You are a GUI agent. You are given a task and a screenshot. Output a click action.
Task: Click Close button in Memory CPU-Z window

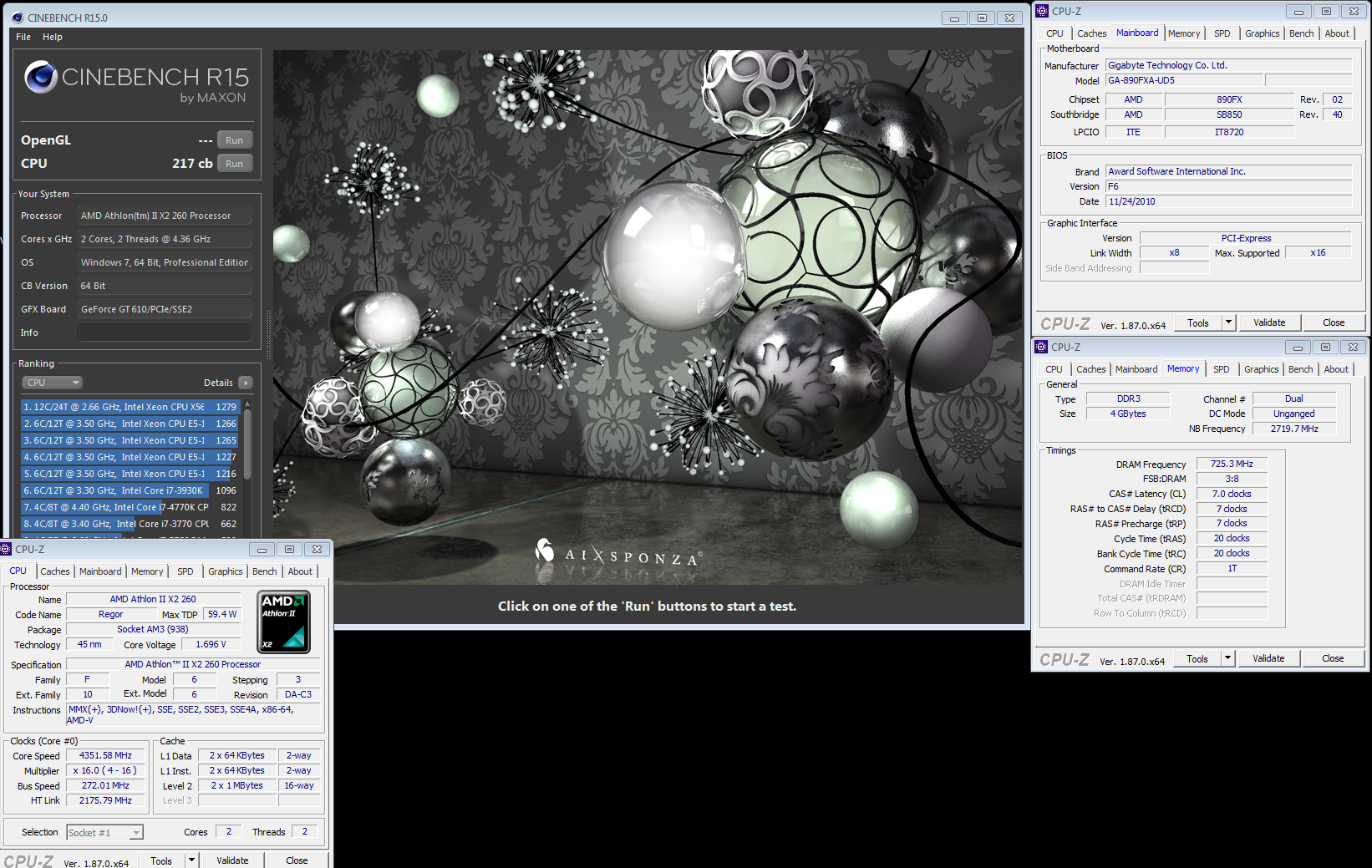[1333, 658]
